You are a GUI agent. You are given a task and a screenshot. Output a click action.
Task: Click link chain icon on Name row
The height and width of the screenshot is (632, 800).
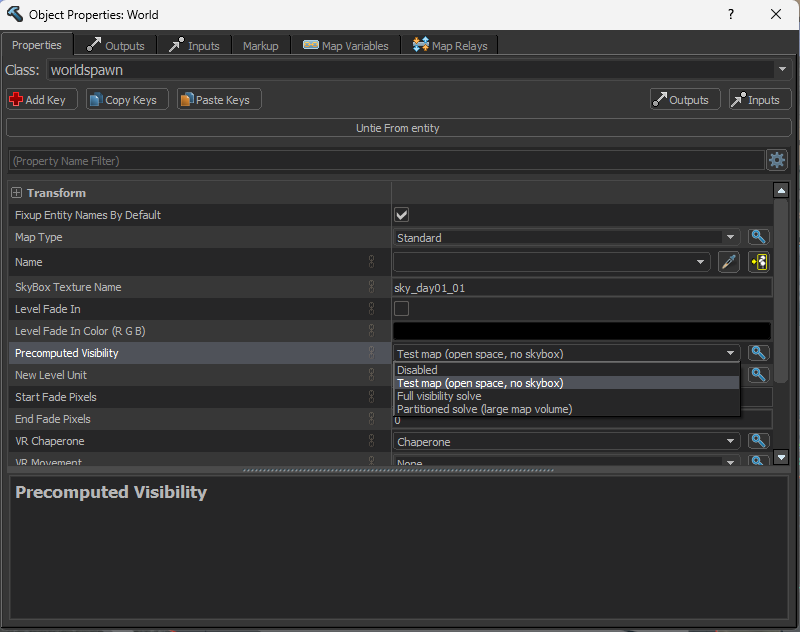tap(371, 262)
